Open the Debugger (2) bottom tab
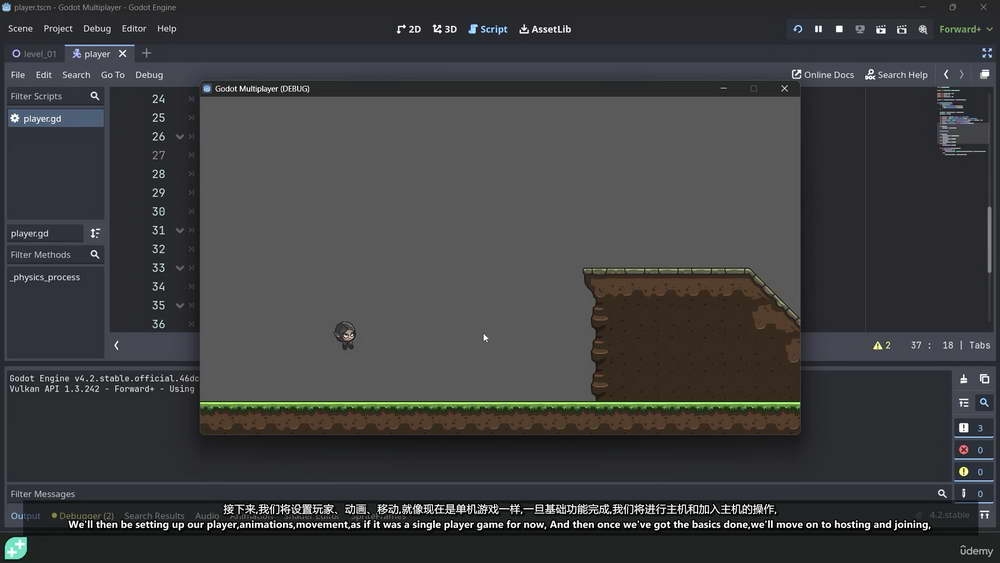Viewport: 1000px width, 563px height. click(x=82, y=516)
